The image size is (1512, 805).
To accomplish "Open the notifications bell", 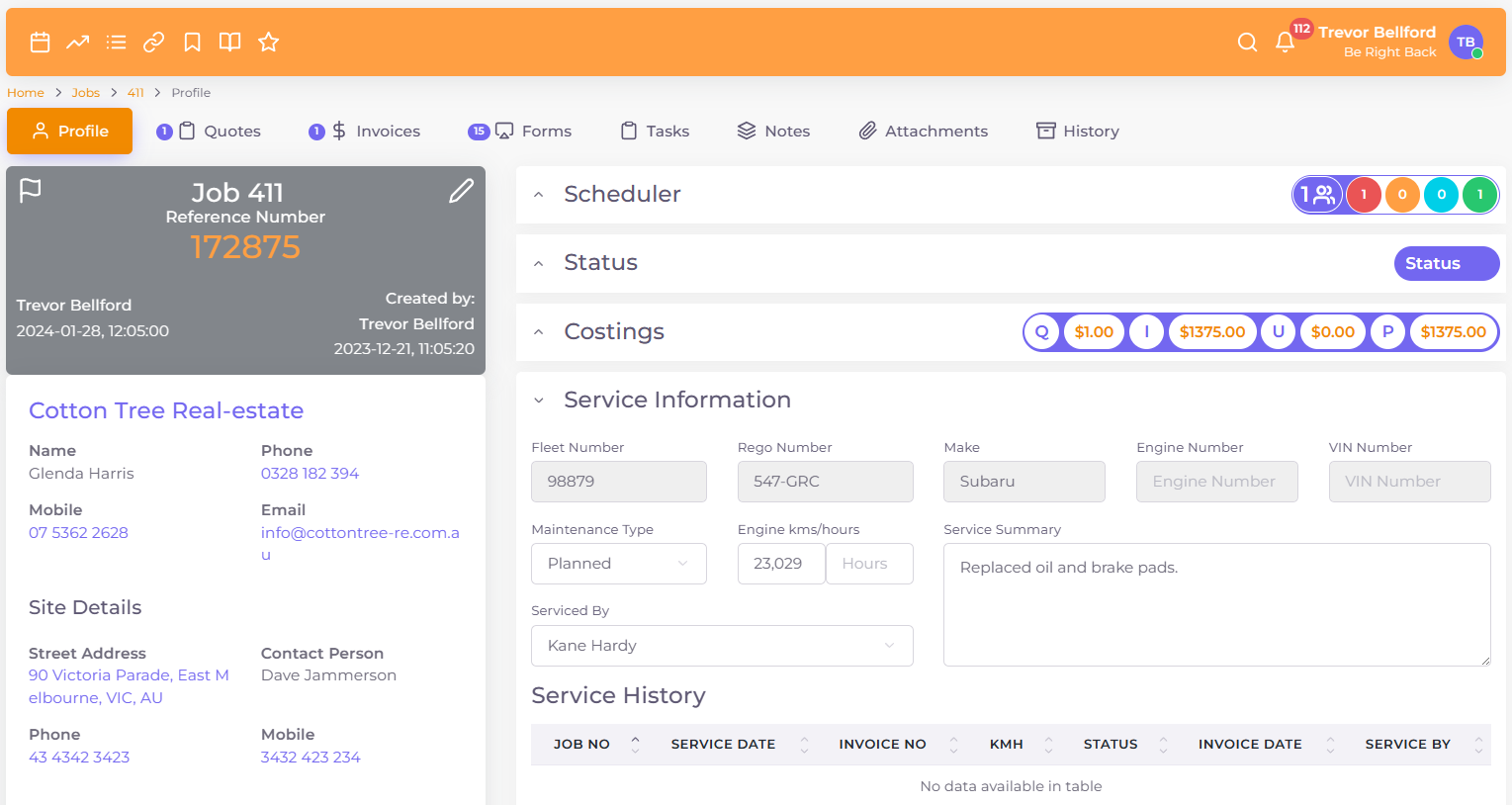I will coord(1285,42).
